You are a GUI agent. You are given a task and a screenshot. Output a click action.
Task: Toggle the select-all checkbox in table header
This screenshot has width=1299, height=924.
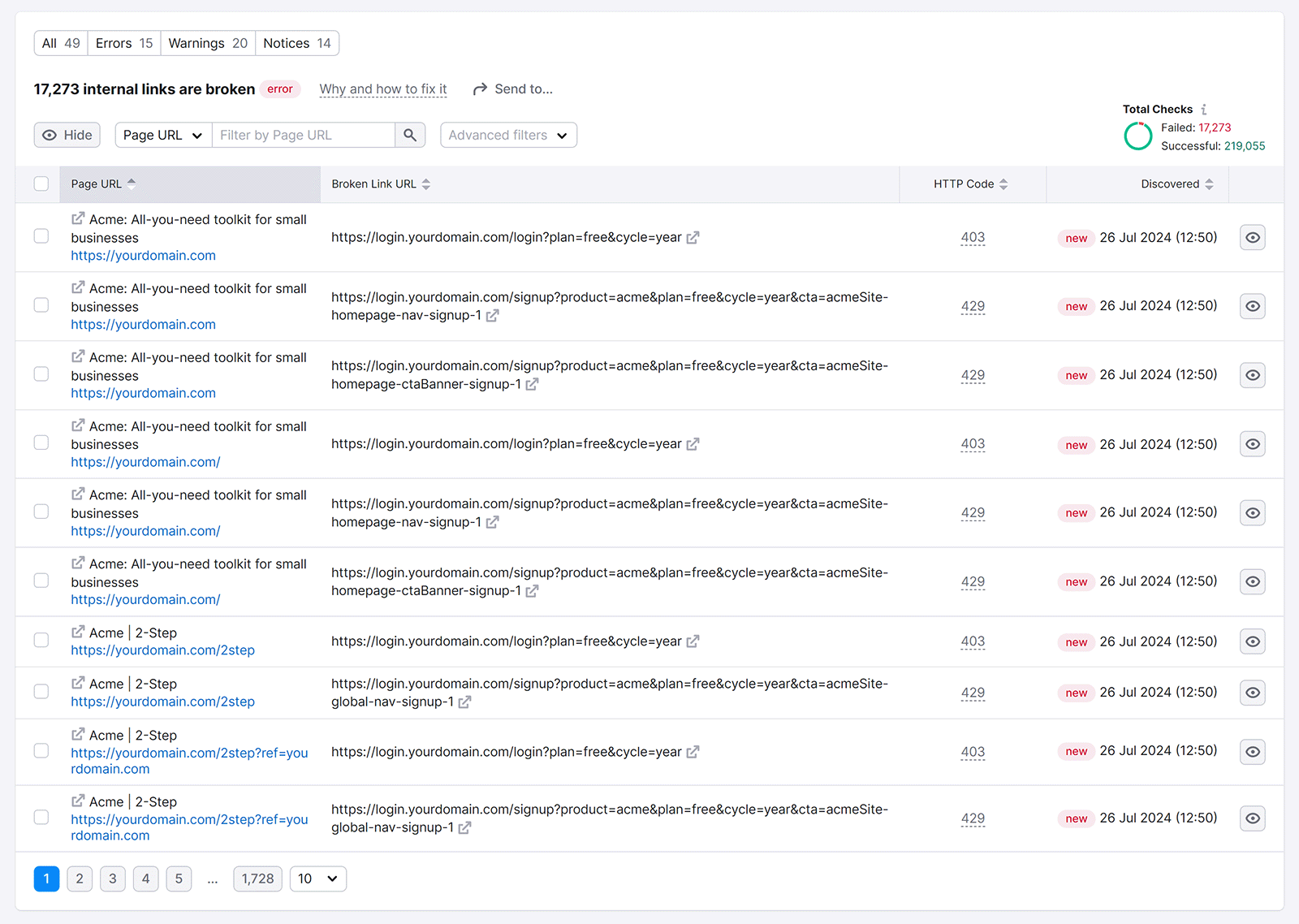point(41,184)
